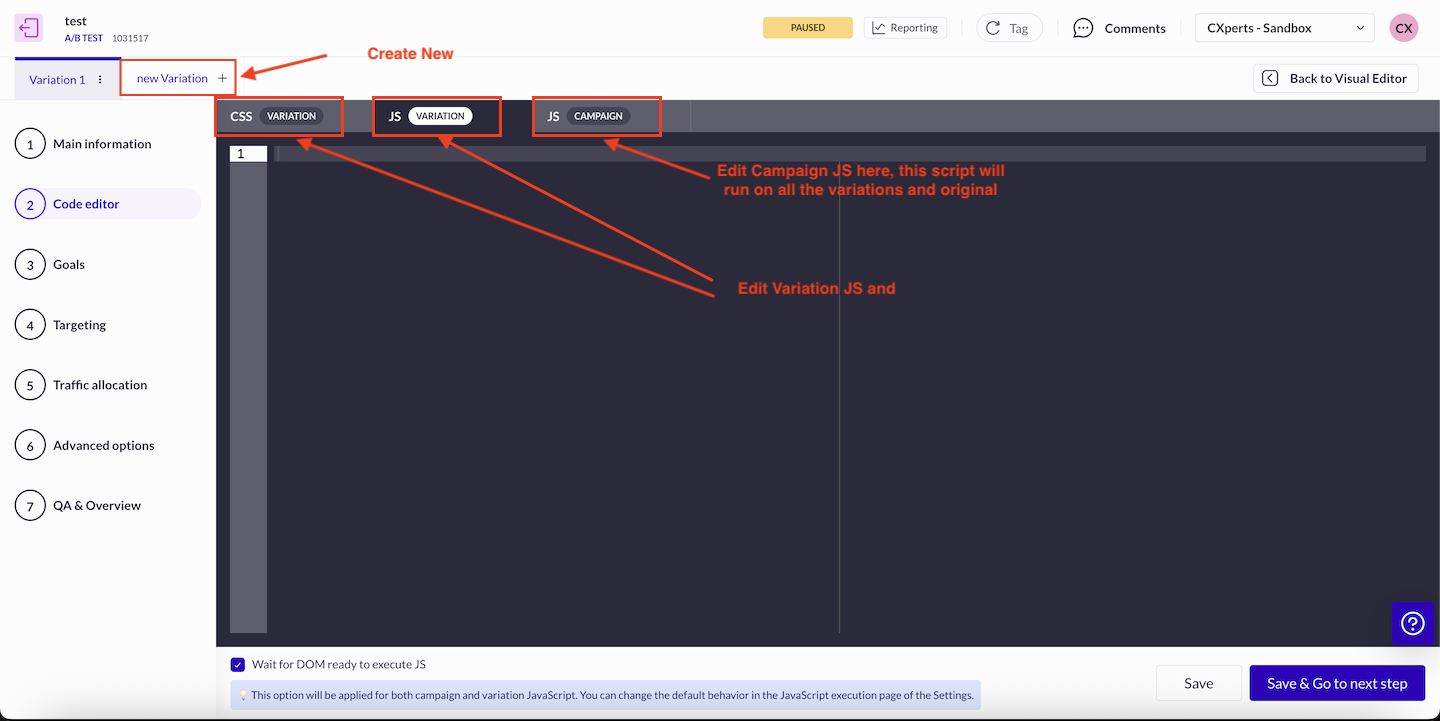
Task: Click the PAUSED status badge
Action: tap(807, 28)
